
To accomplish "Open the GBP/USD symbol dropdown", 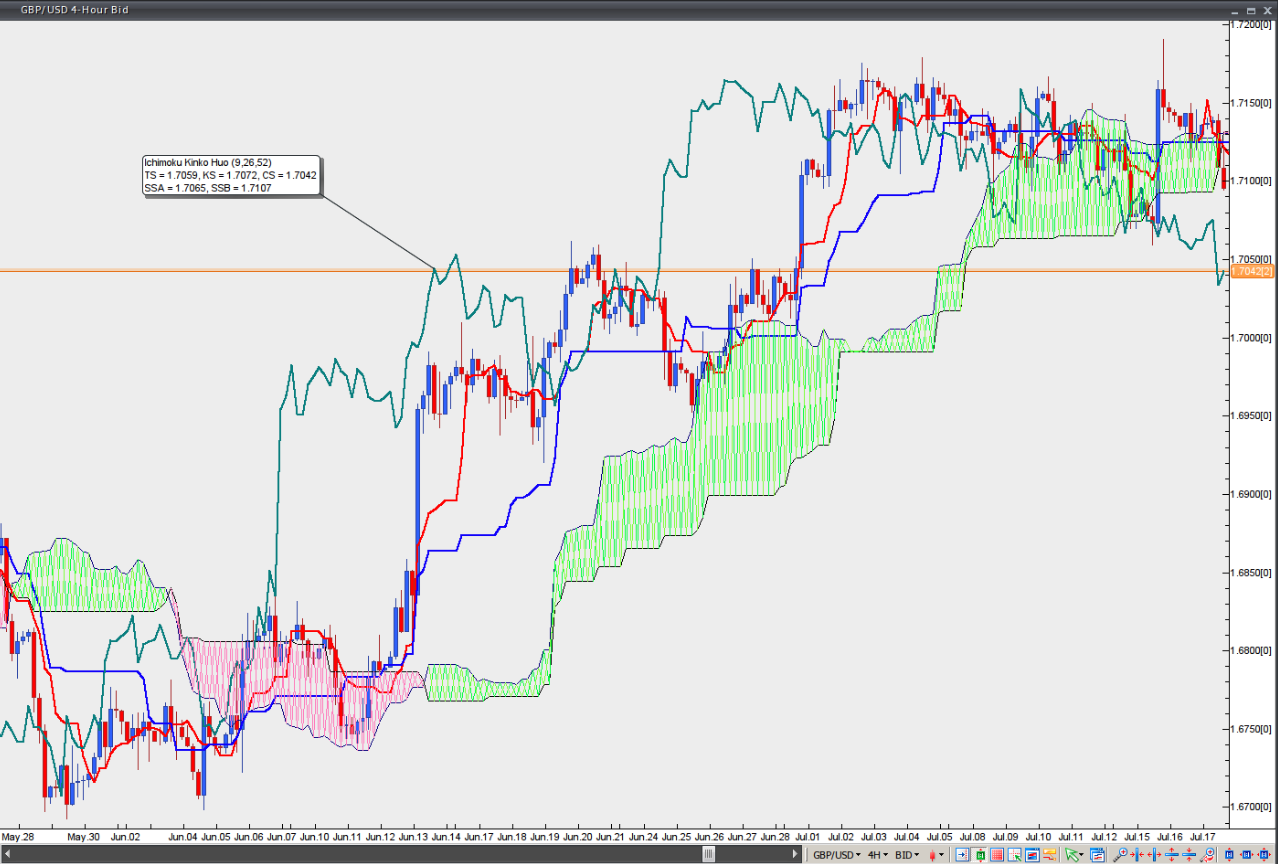I will tap(838, 854).
